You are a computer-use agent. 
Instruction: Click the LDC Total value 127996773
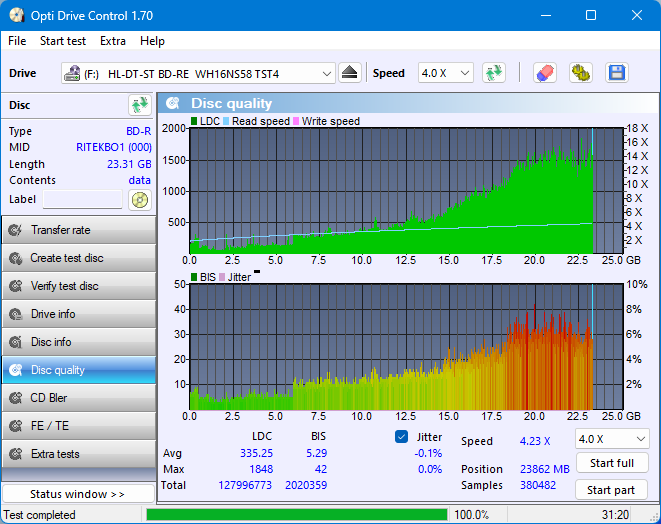pyautogui.click(x=245, y=485)
